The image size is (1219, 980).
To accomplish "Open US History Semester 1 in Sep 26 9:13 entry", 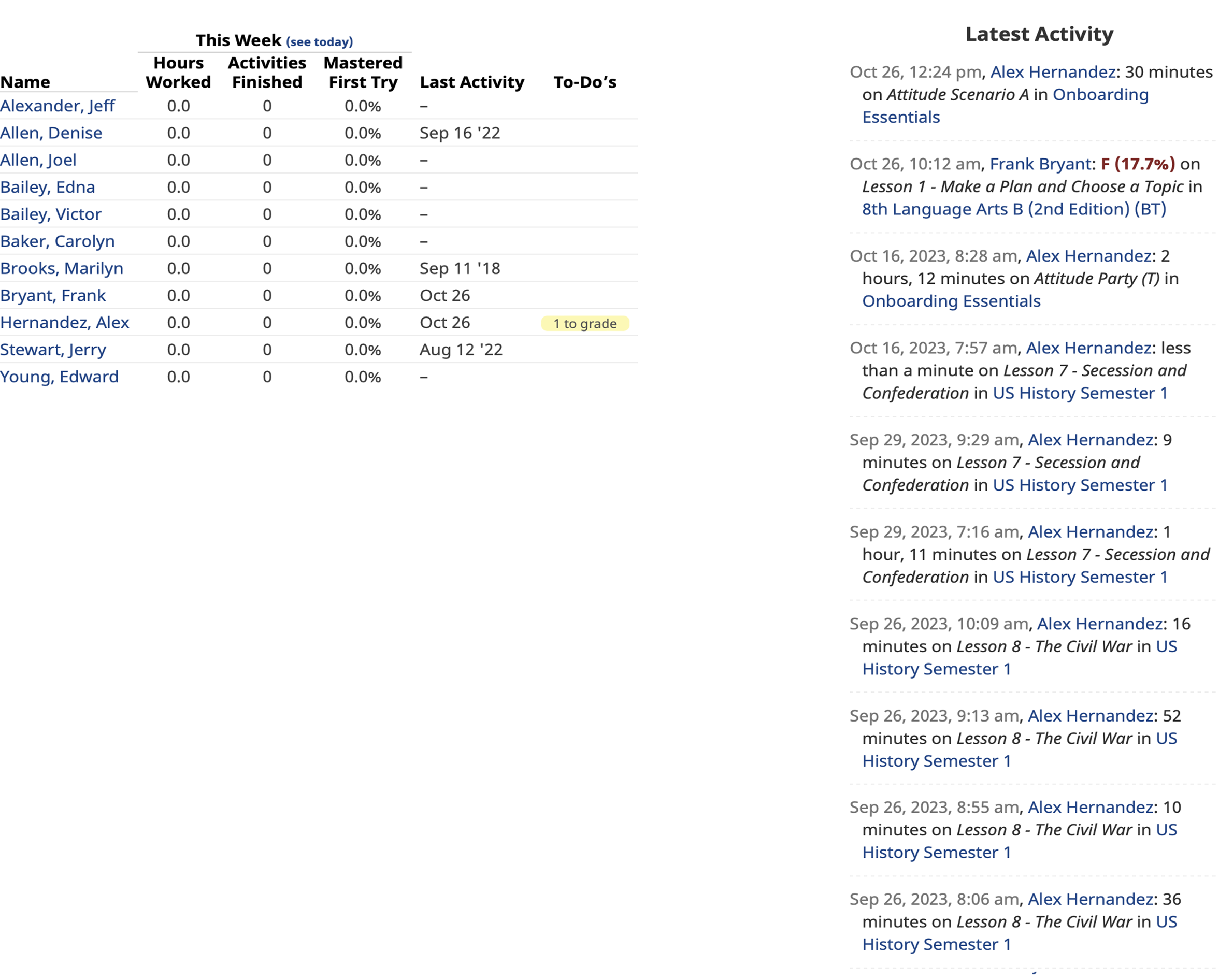I will point(1020,750).
